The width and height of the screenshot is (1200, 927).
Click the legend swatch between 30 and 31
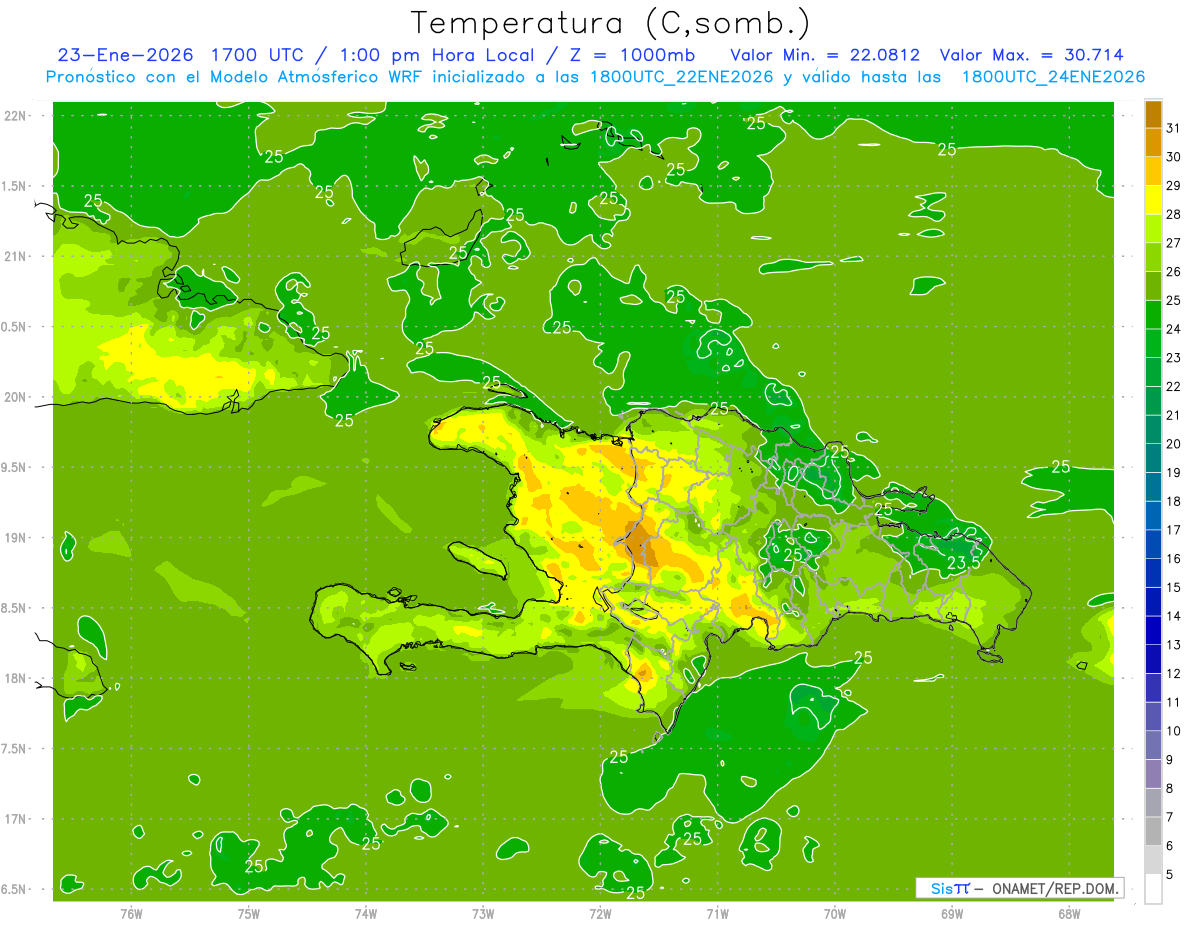pos(1153,142)
